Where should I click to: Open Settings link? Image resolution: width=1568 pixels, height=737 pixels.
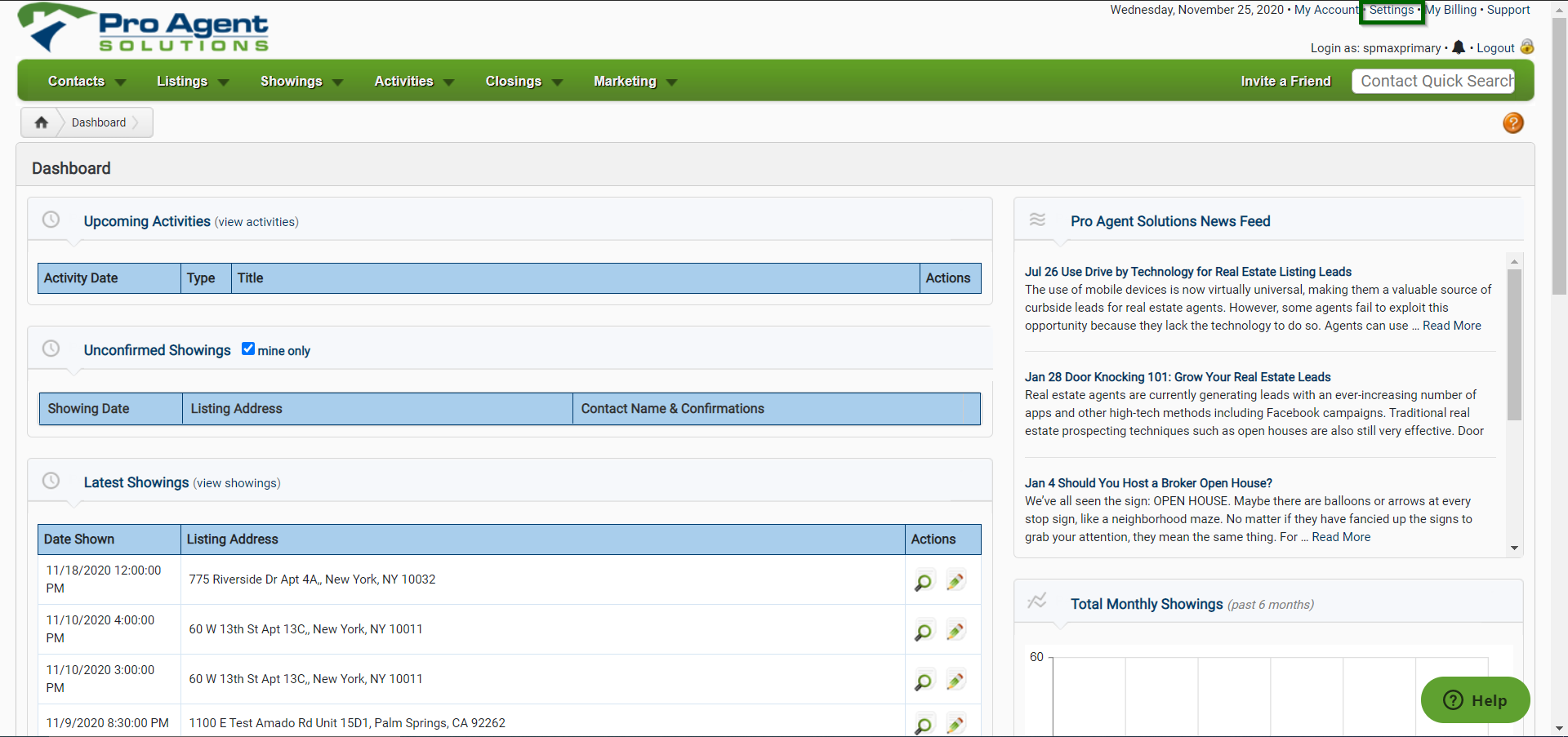point(1392,10)
